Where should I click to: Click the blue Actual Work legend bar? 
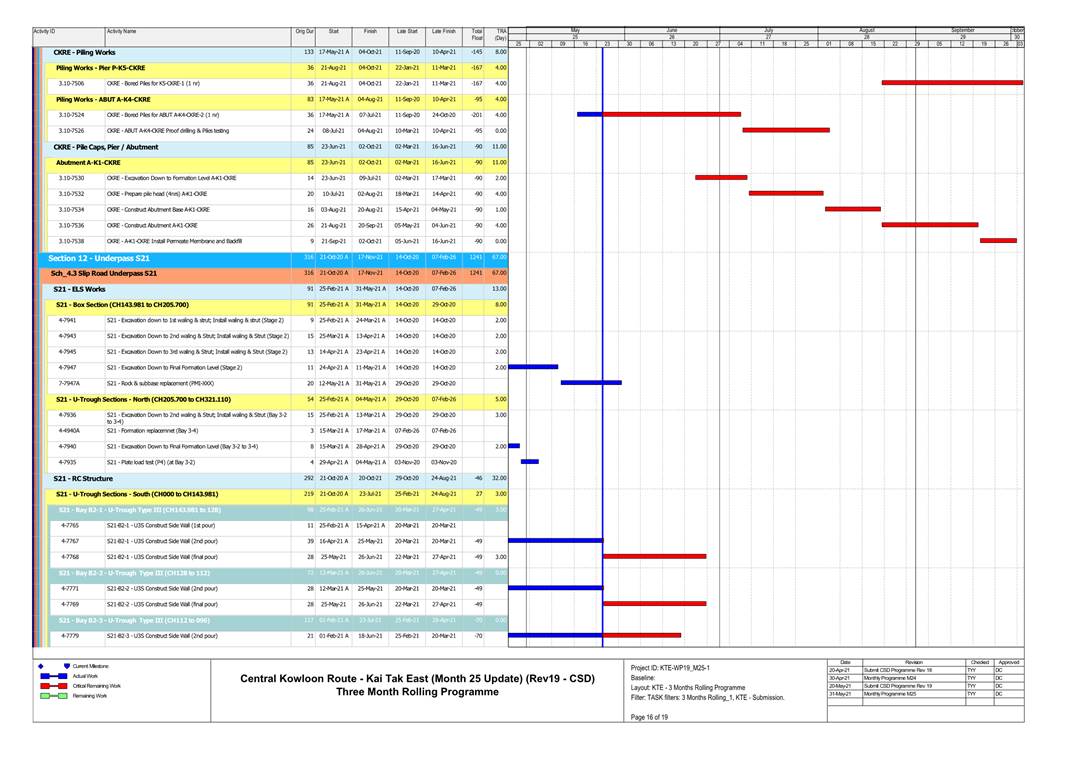(x=52, y=676)
